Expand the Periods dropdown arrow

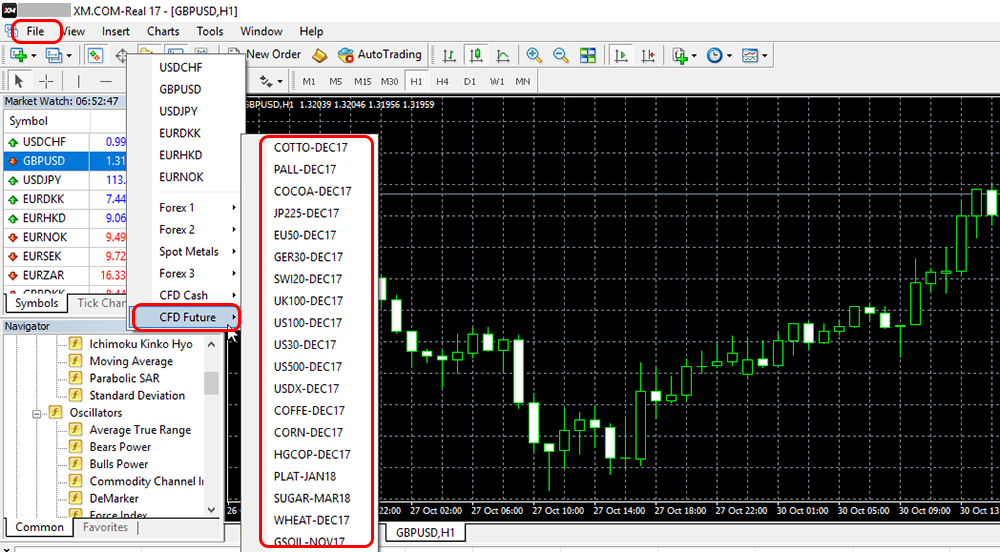pos(729,56)
